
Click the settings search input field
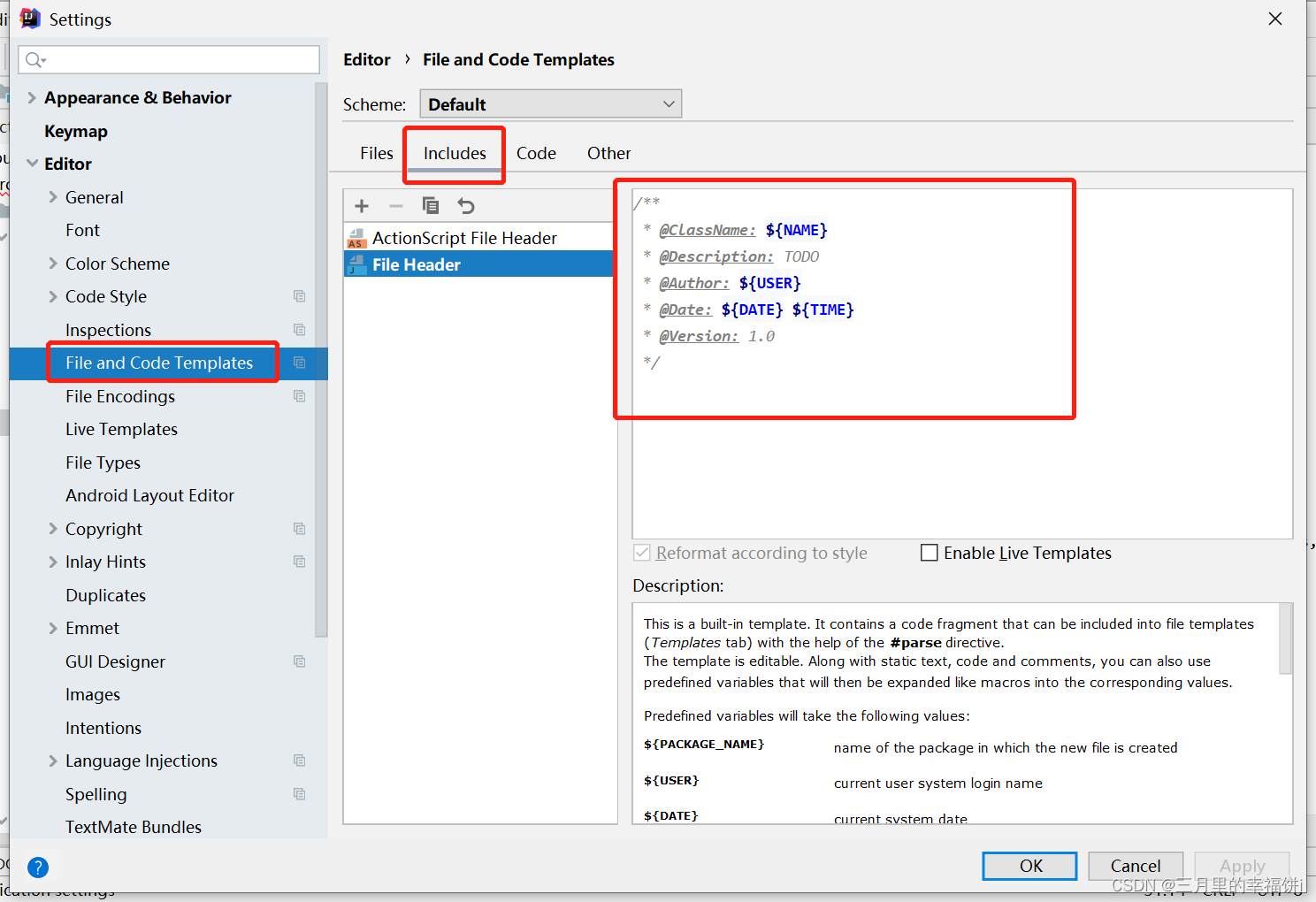169,59
